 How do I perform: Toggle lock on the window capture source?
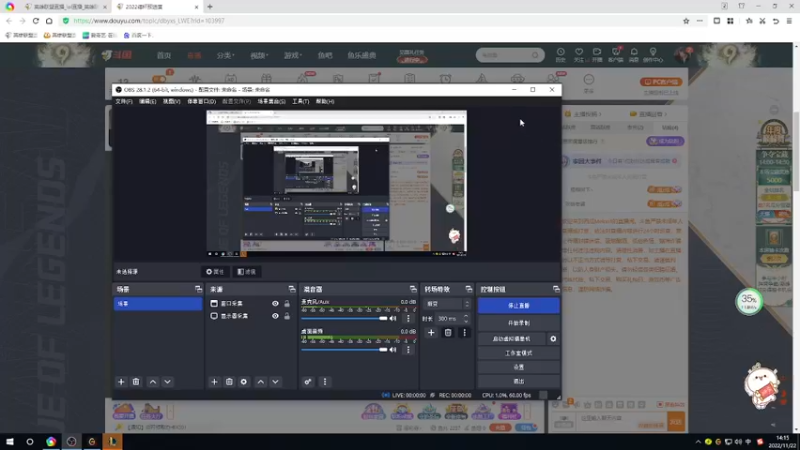[287, 304]
